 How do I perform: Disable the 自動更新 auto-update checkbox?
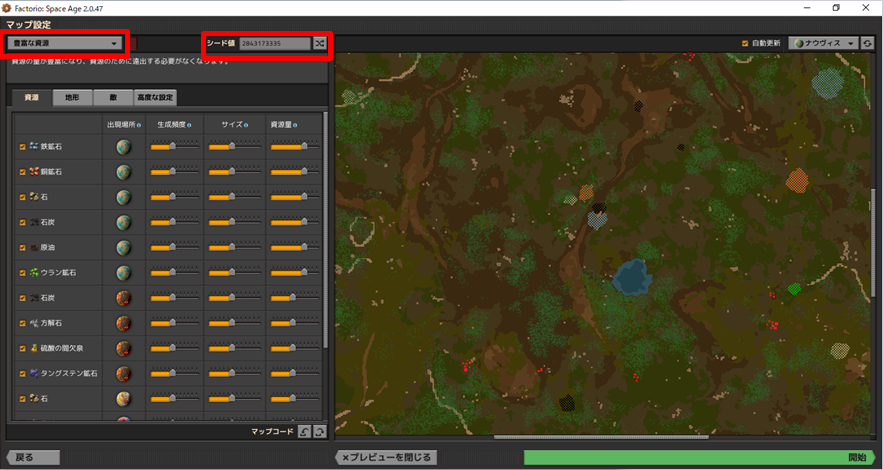(745, 43)
